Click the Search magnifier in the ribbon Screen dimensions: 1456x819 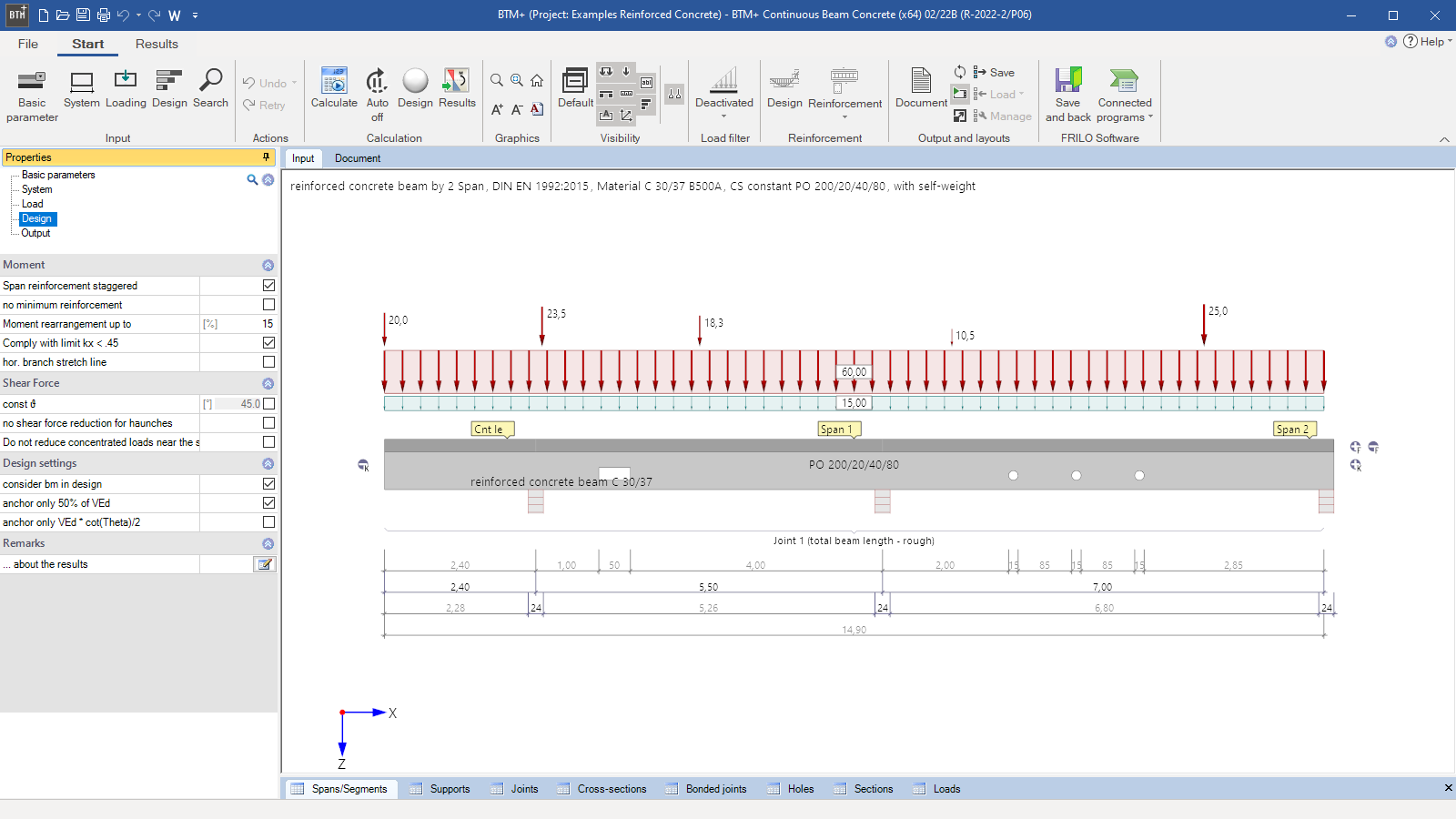click(x=210, y=89)
